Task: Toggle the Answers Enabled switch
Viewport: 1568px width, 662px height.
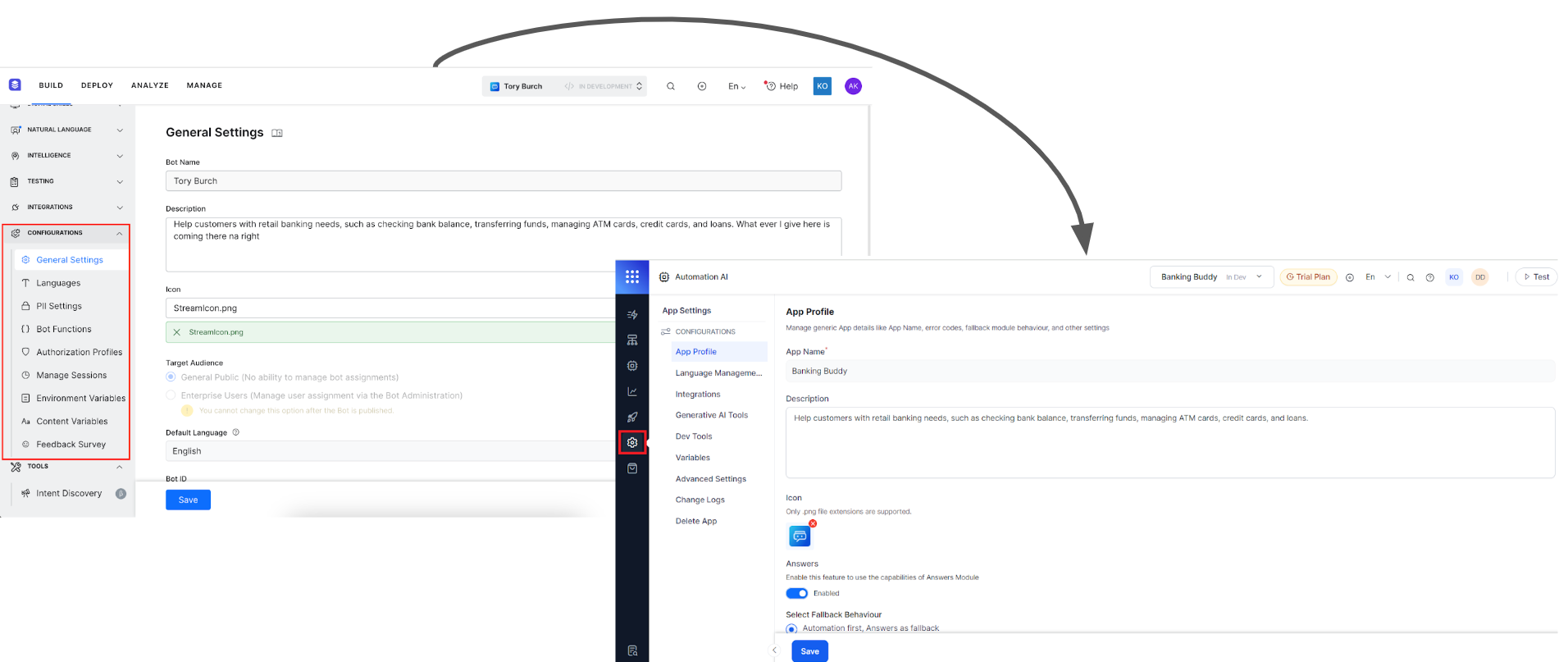Action: click(x=796, y=593)
